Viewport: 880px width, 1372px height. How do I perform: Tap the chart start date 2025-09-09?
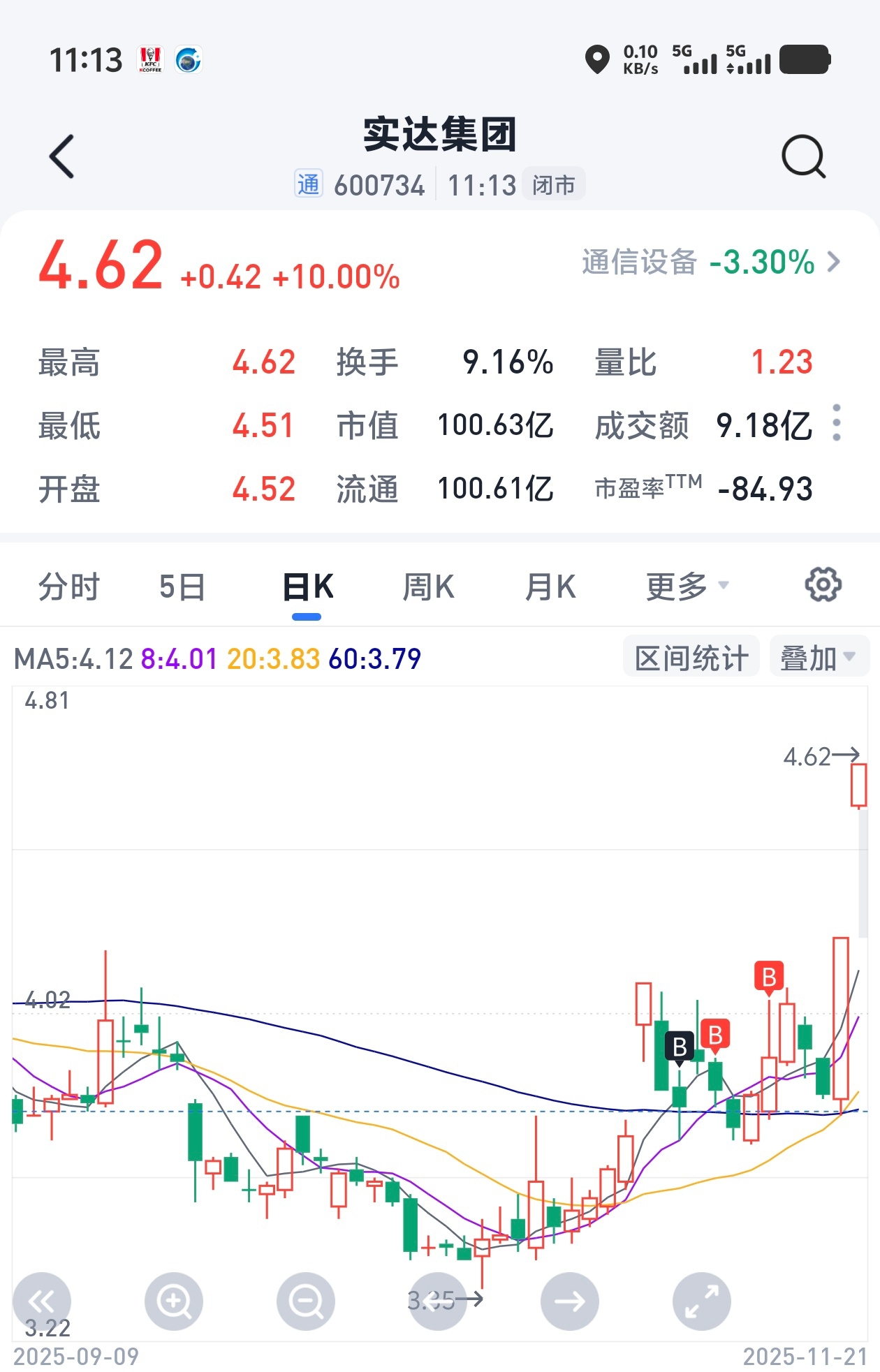(x=76, y=1357)
